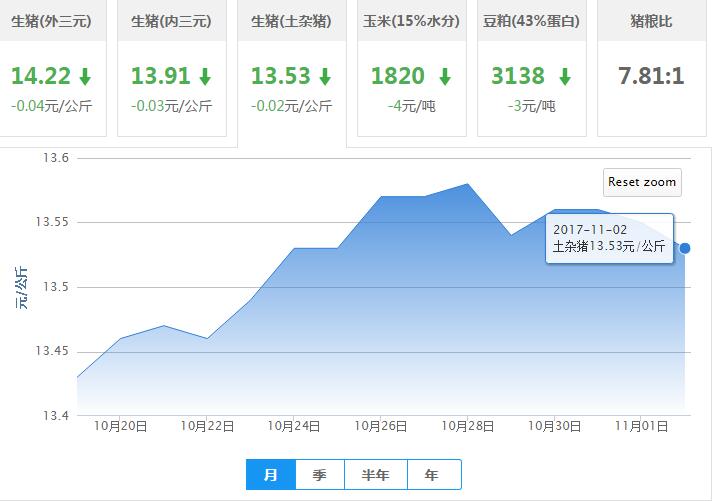
Task: Click the chart peak above 10月28日
Action: pos(468,184)
